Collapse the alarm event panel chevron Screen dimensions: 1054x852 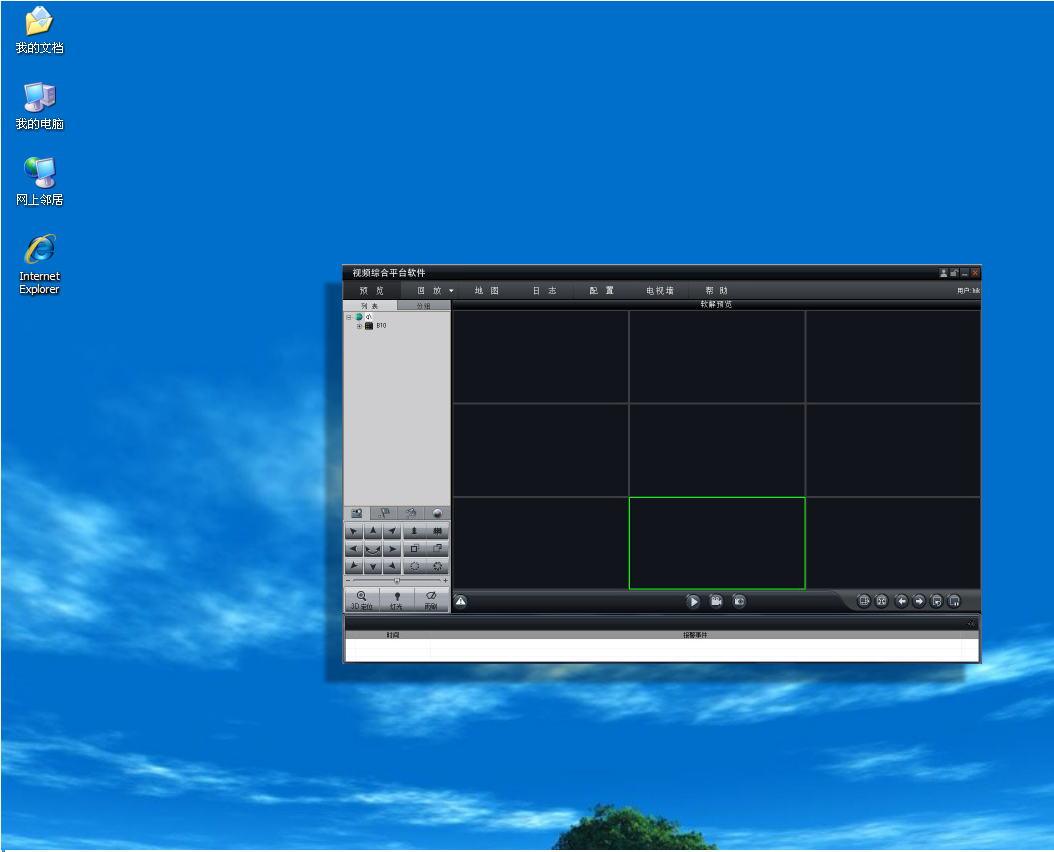click(971, 623)
